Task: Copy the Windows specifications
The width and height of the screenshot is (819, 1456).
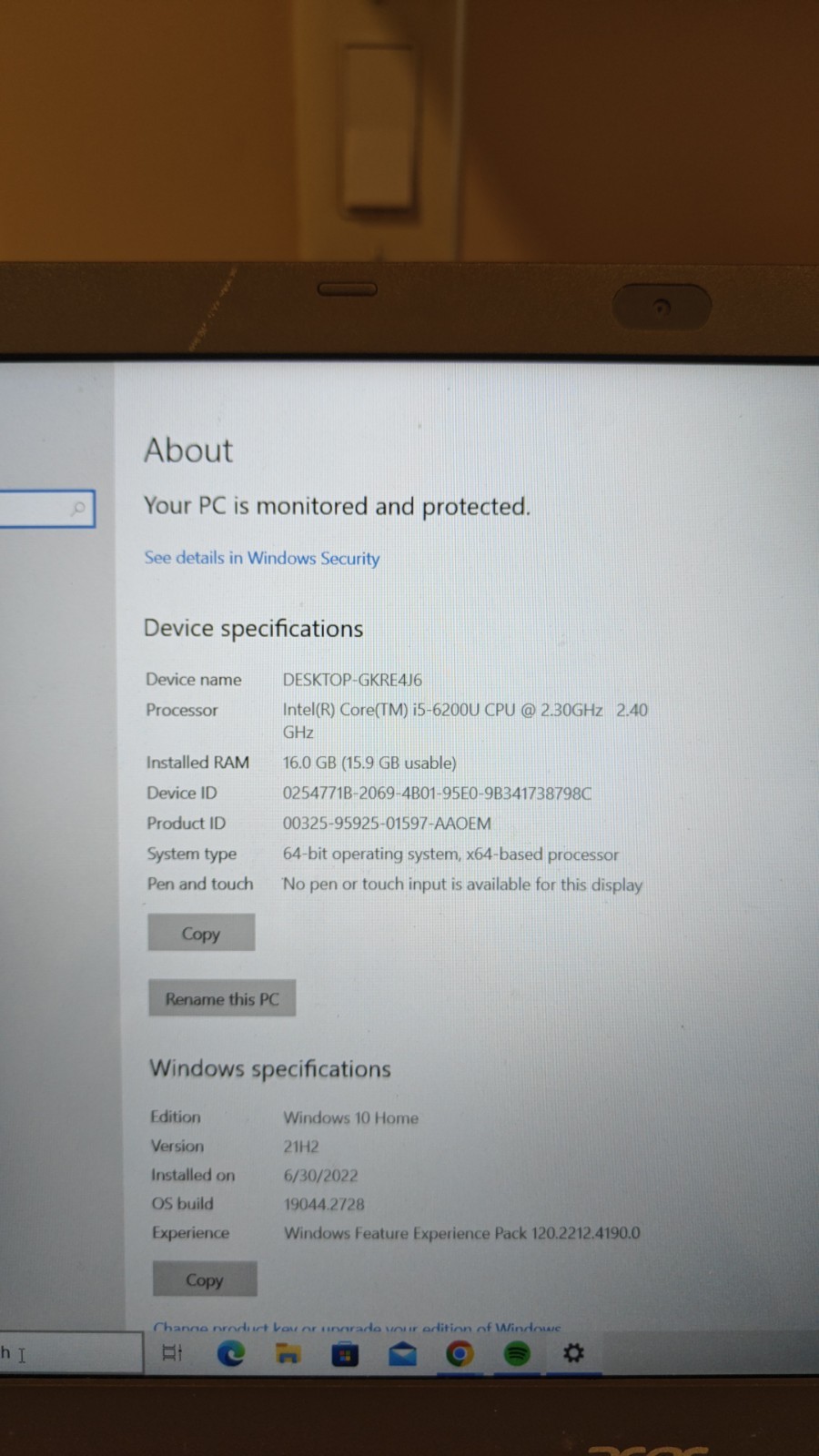Action: click(x=205, y=1279)
